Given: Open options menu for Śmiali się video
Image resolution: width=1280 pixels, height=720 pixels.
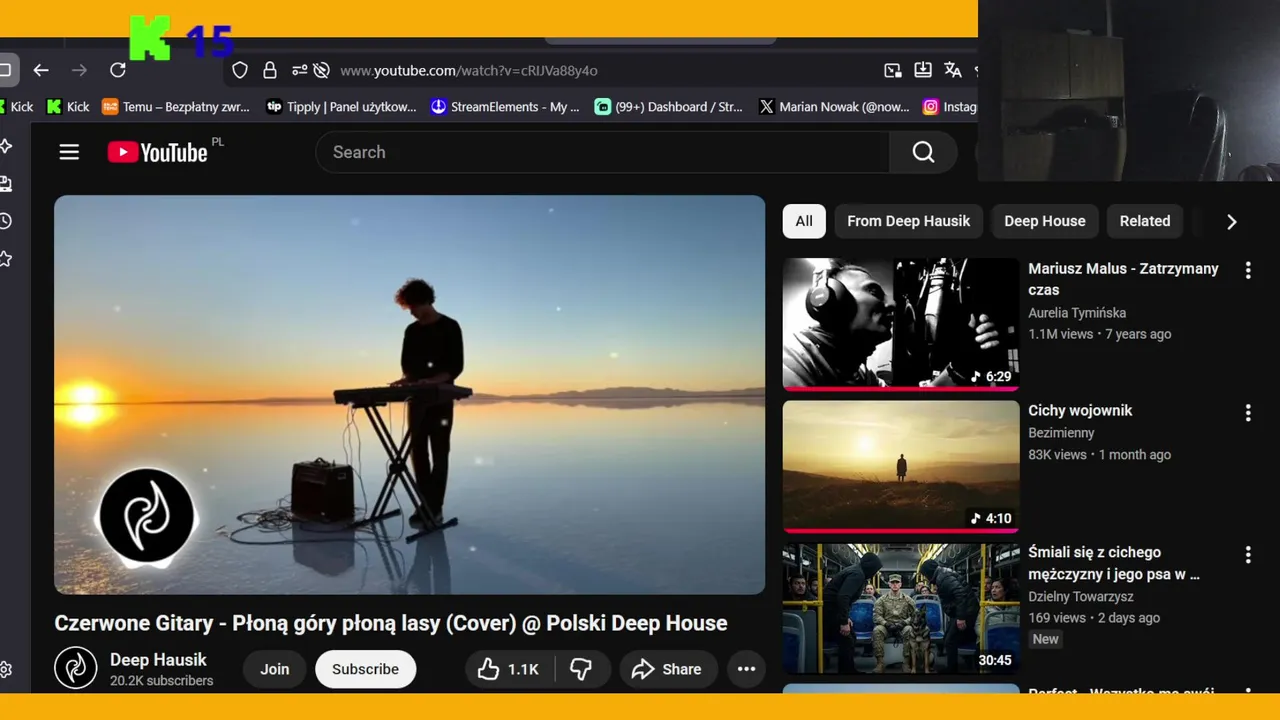Looking at the screenshot, I should click(x=1247, y=554).
